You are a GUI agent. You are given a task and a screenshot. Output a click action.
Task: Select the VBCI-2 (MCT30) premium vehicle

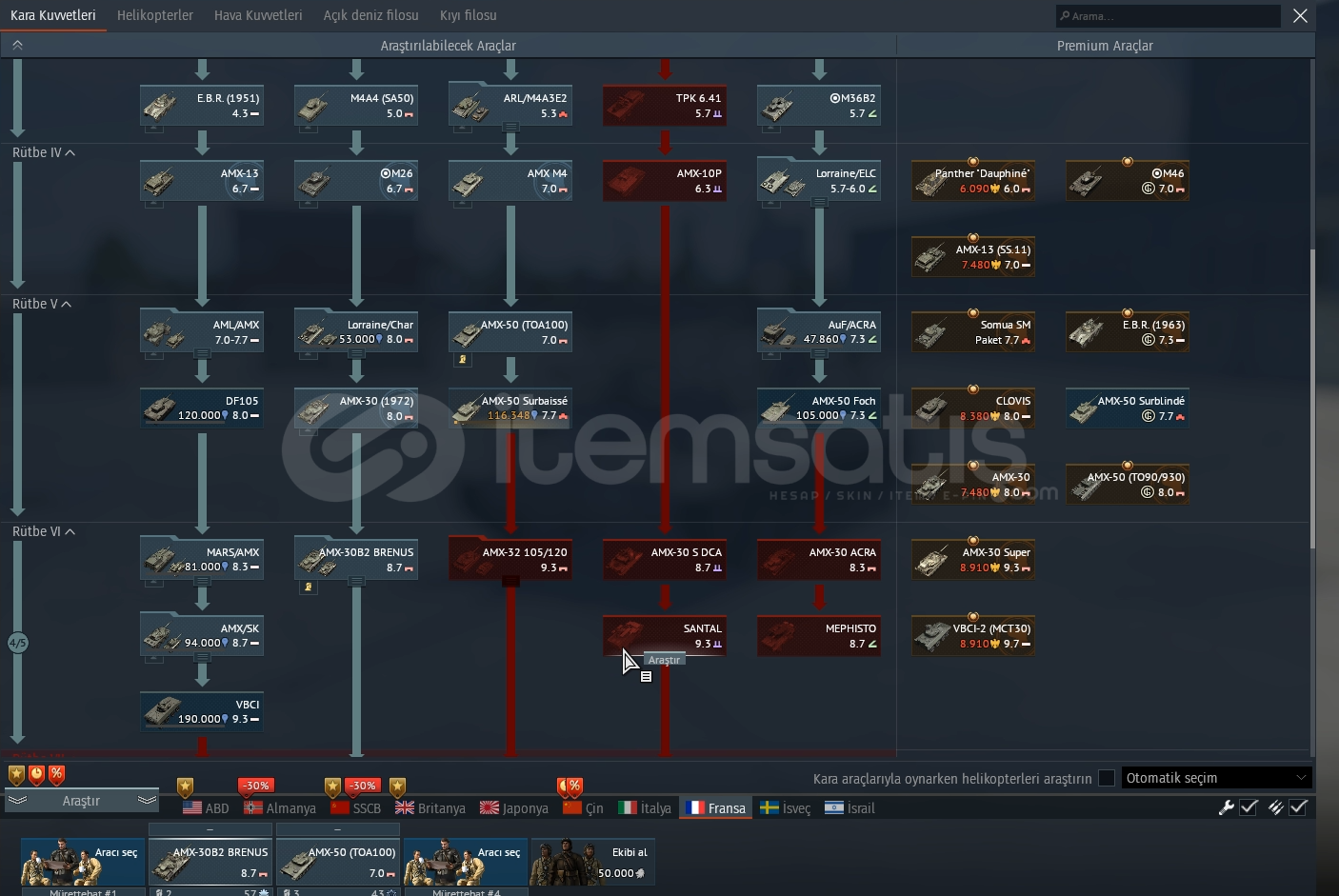(x=973, y=636)
